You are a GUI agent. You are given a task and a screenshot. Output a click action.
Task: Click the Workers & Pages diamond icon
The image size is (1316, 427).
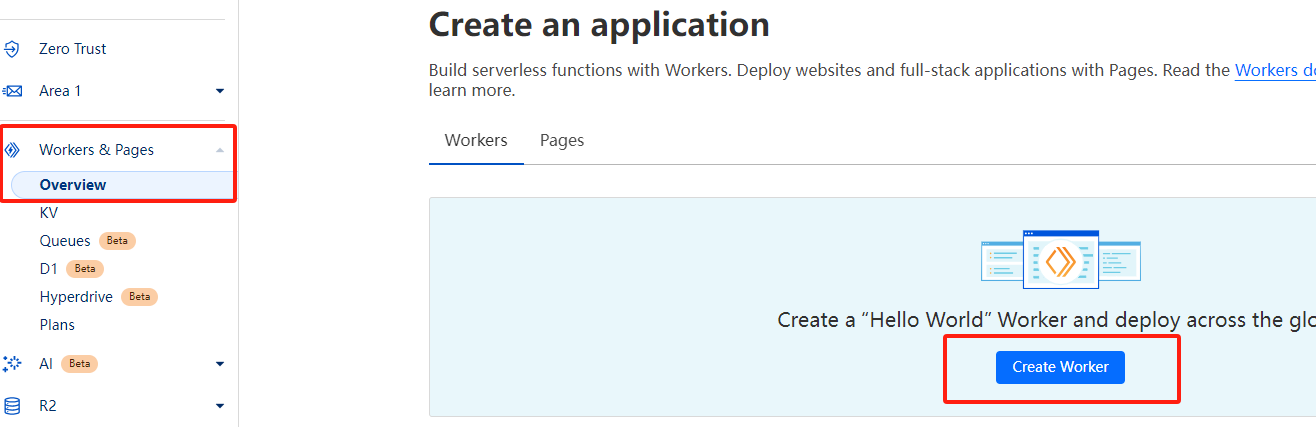click(x=12, y=150)
